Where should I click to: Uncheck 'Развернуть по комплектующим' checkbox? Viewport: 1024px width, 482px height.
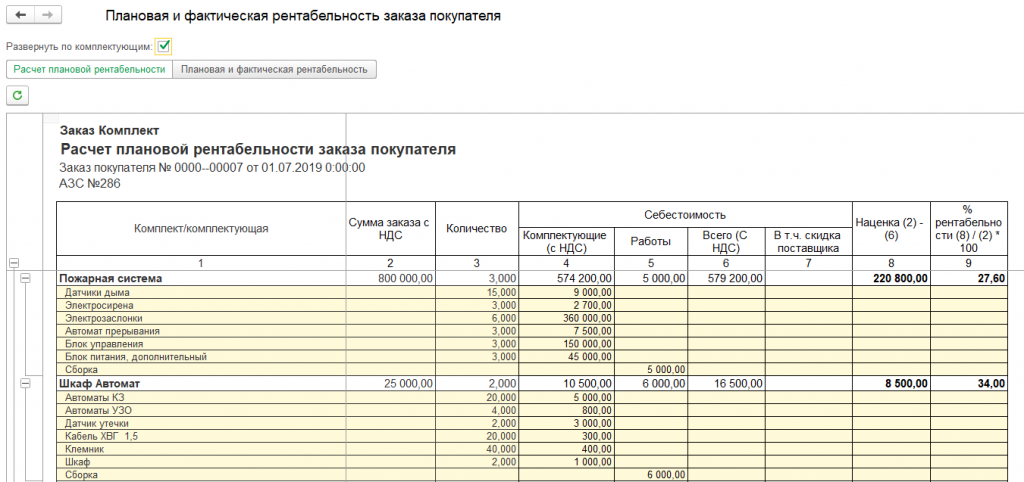(164, 46)
